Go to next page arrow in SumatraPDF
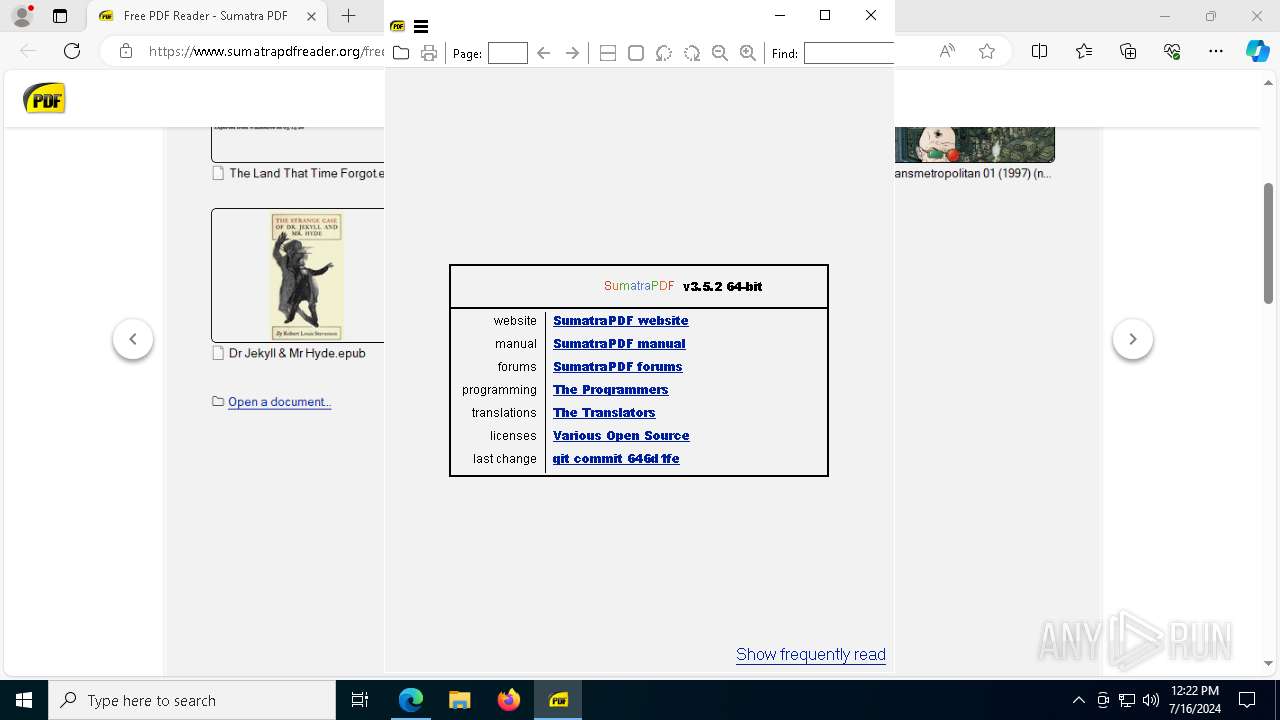Image resolution: width=1280 pixels, height=720 pixels. (x=572, y=53)
